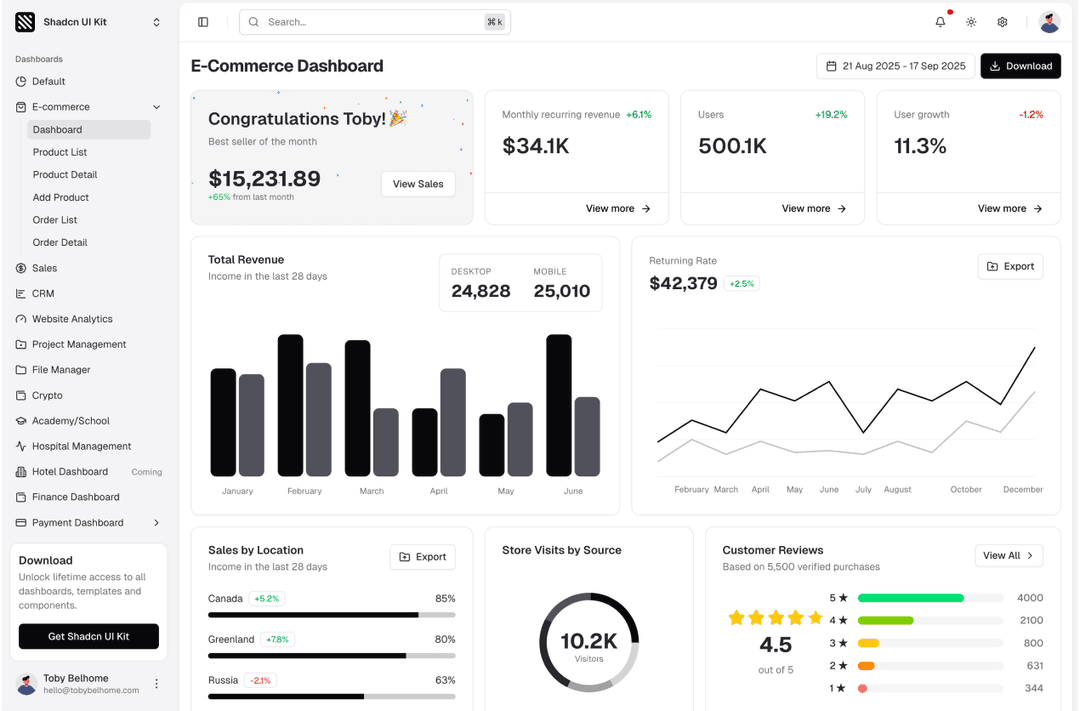Click the sidebar collapse panel icon
The image size is (1080, 711).
coord(203,21)
